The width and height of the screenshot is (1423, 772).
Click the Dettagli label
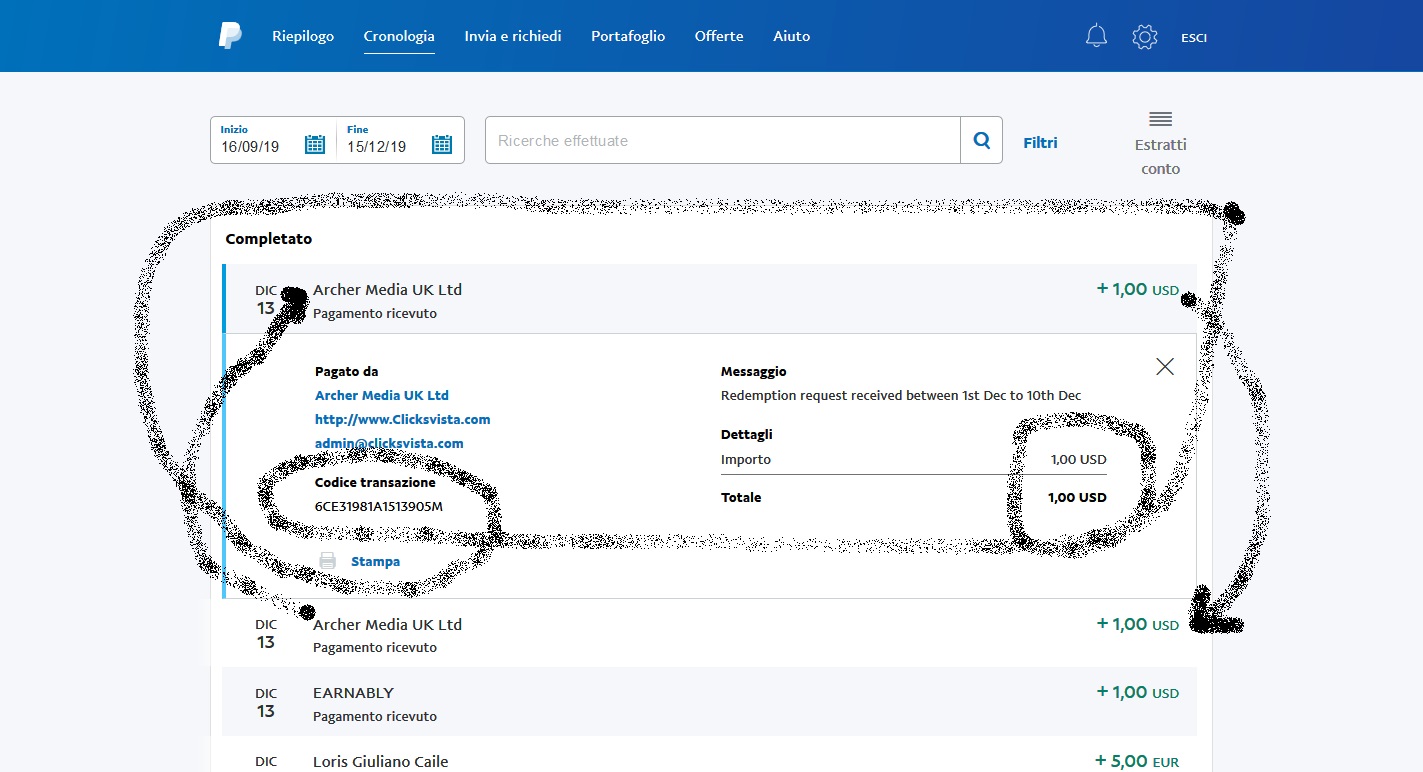tap(747, 434)
